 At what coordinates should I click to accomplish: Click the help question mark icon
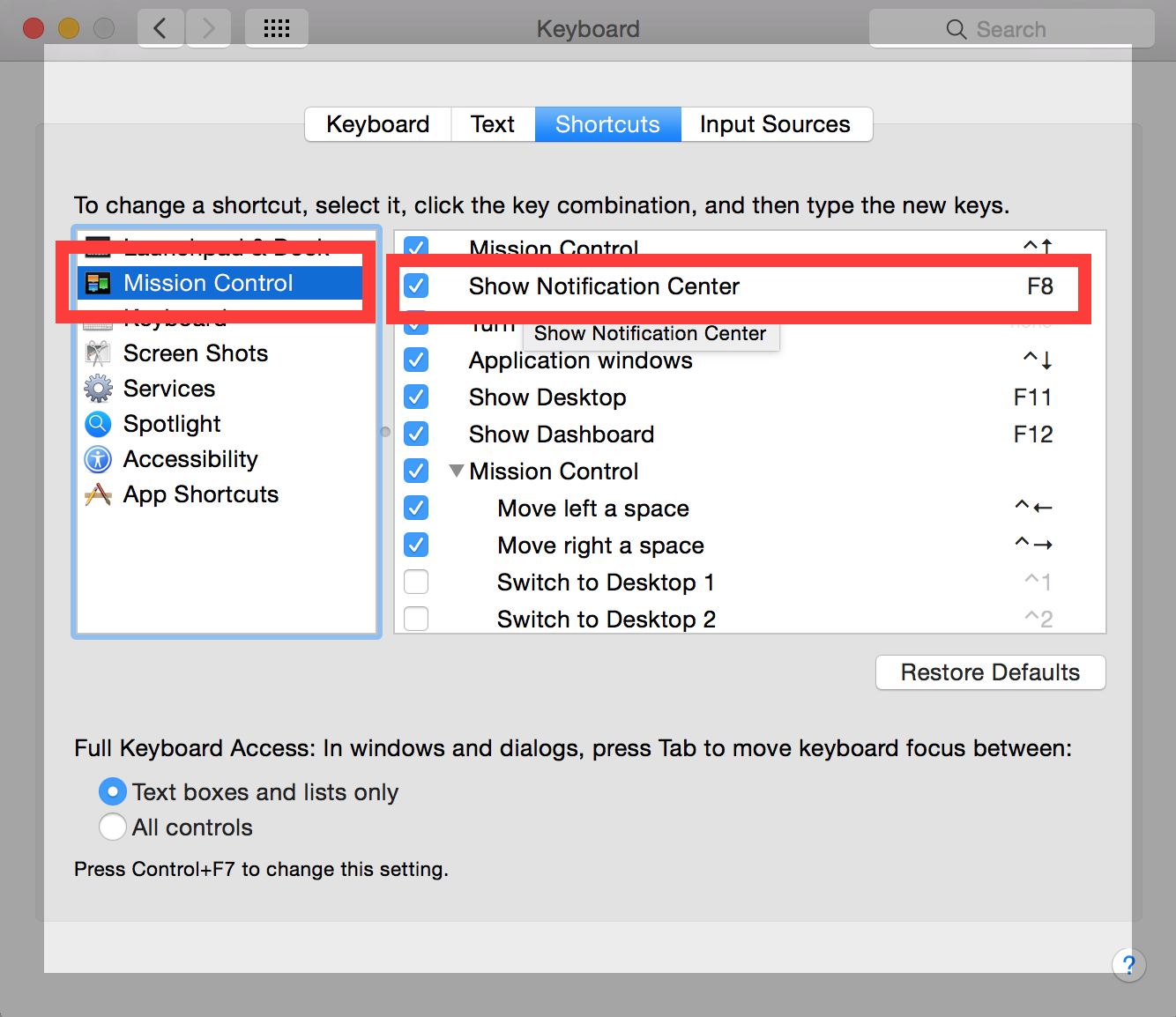coord(1129,965)
